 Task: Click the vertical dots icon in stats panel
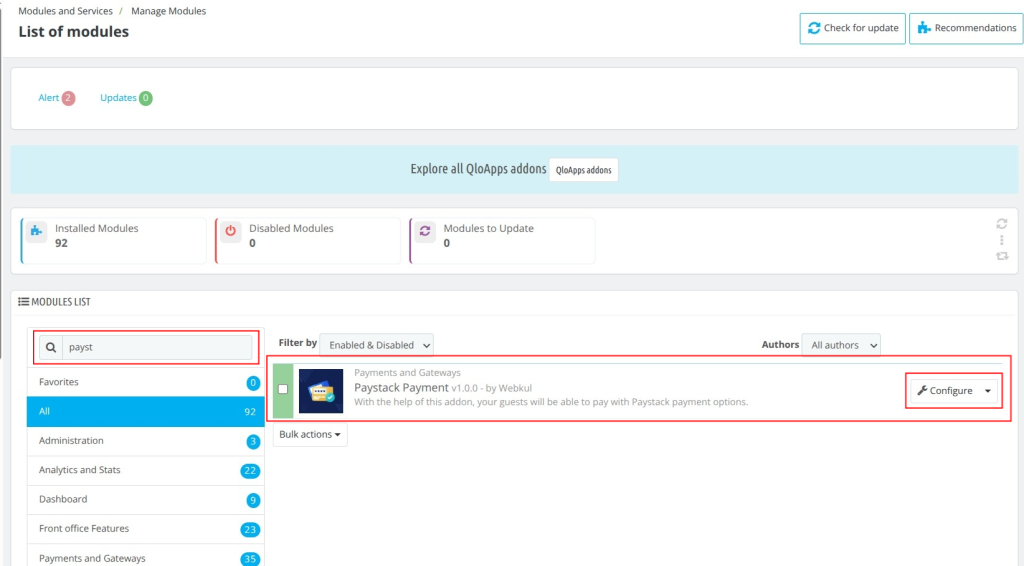click(1002, 240)
